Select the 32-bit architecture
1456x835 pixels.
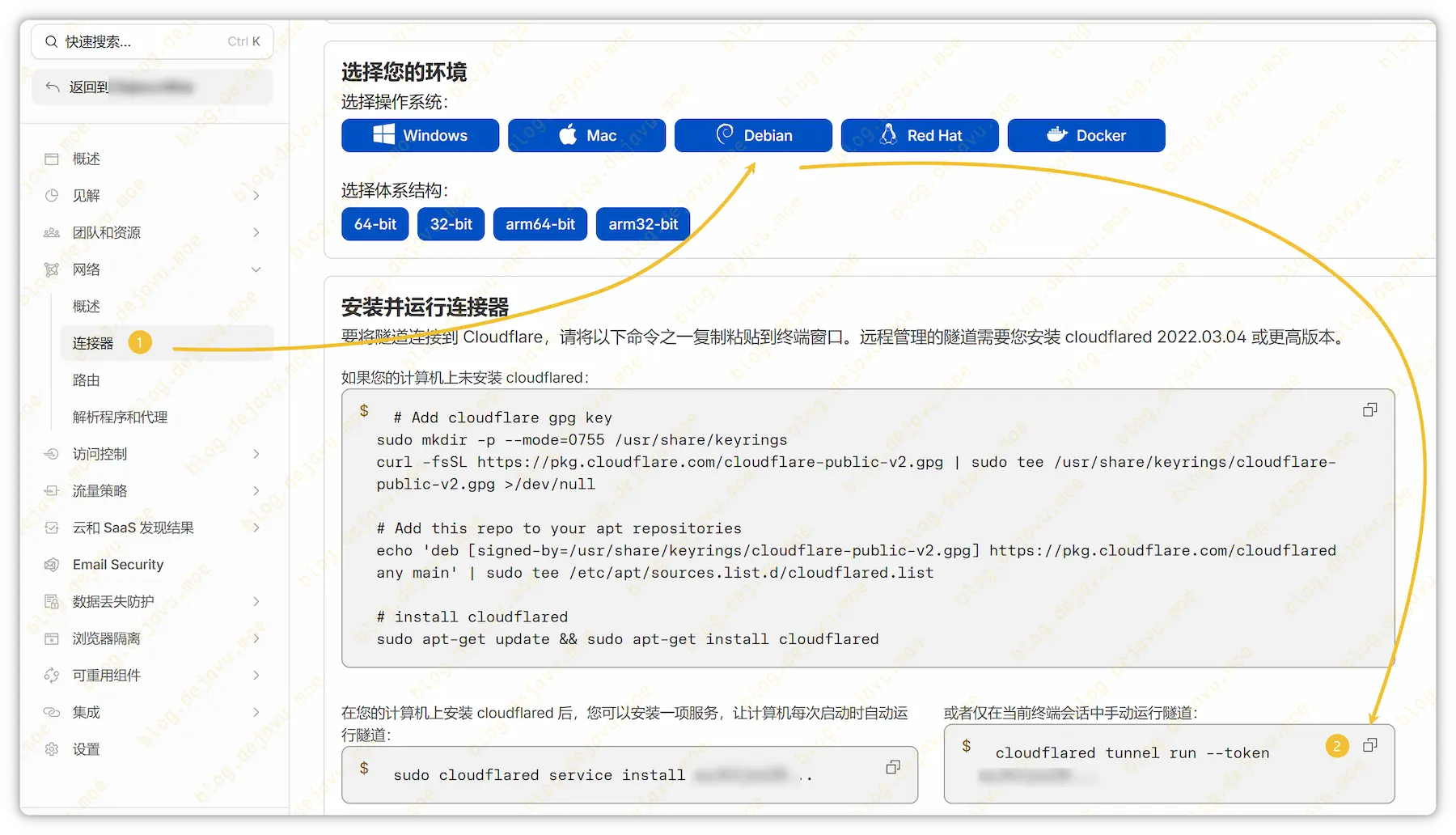point(451,224)
